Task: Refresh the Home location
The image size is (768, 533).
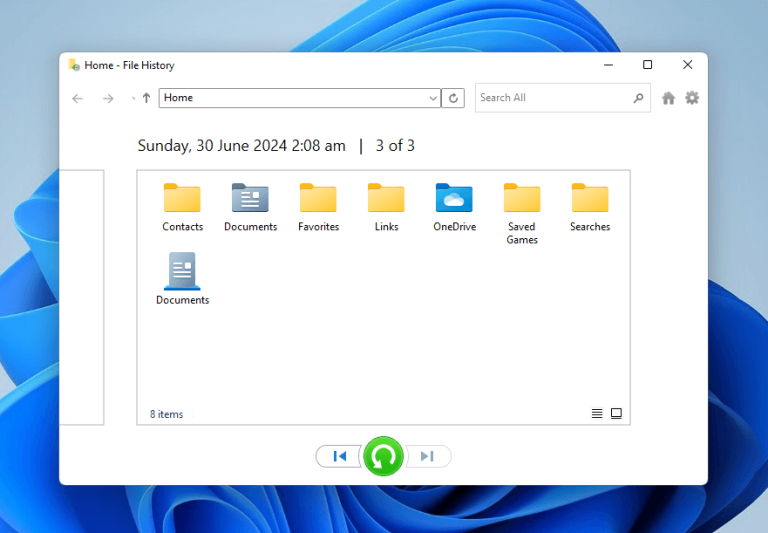Action: (453, 98)
